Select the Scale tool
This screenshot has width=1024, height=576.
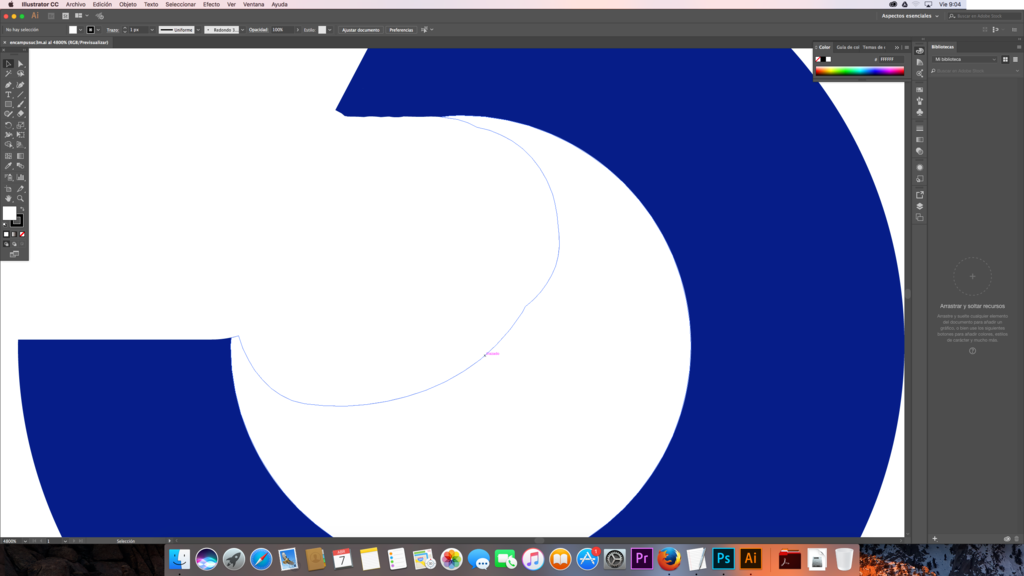(20, 125)
